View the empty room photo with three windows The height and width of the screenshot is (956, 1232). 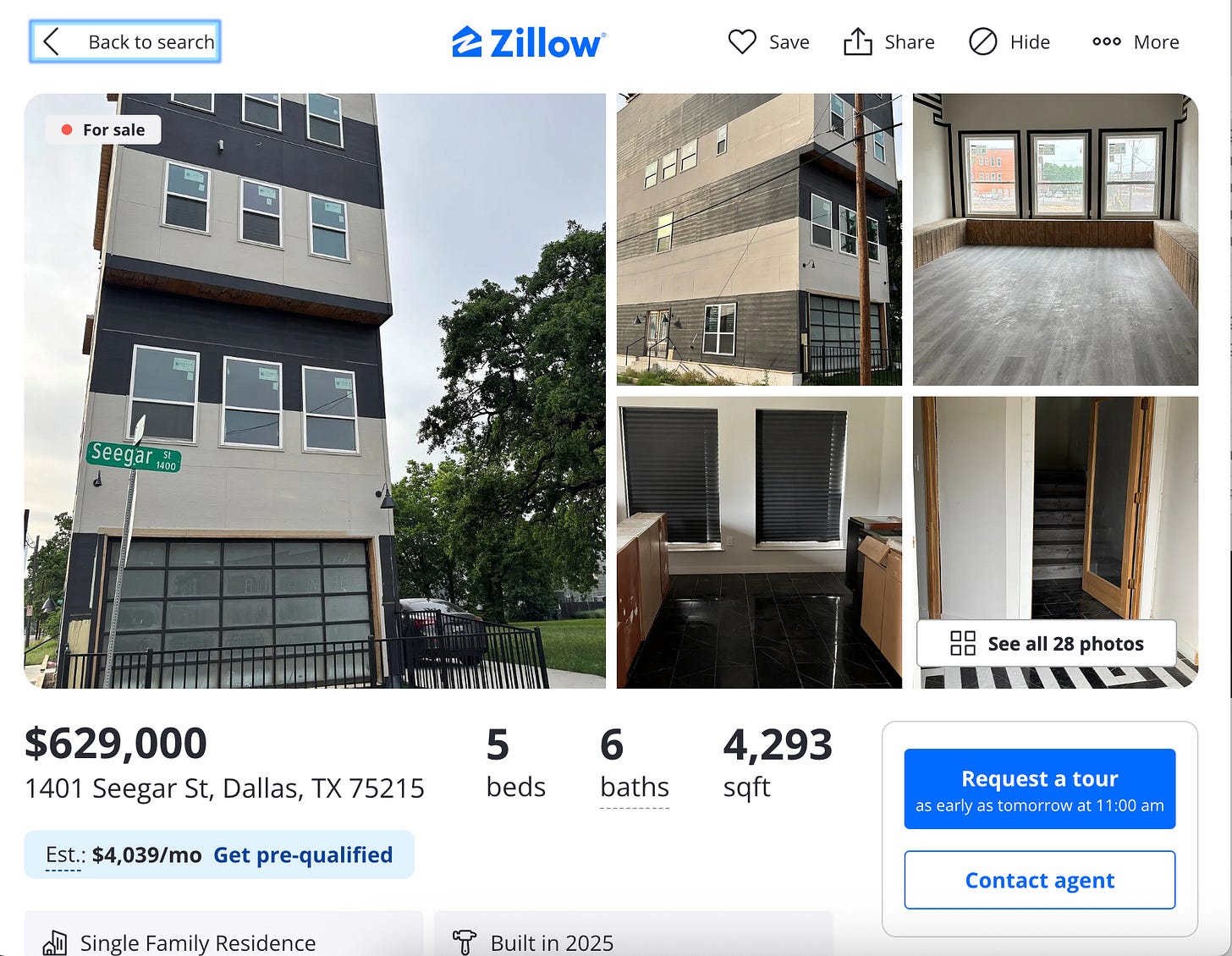click(x=1055, y=239)
